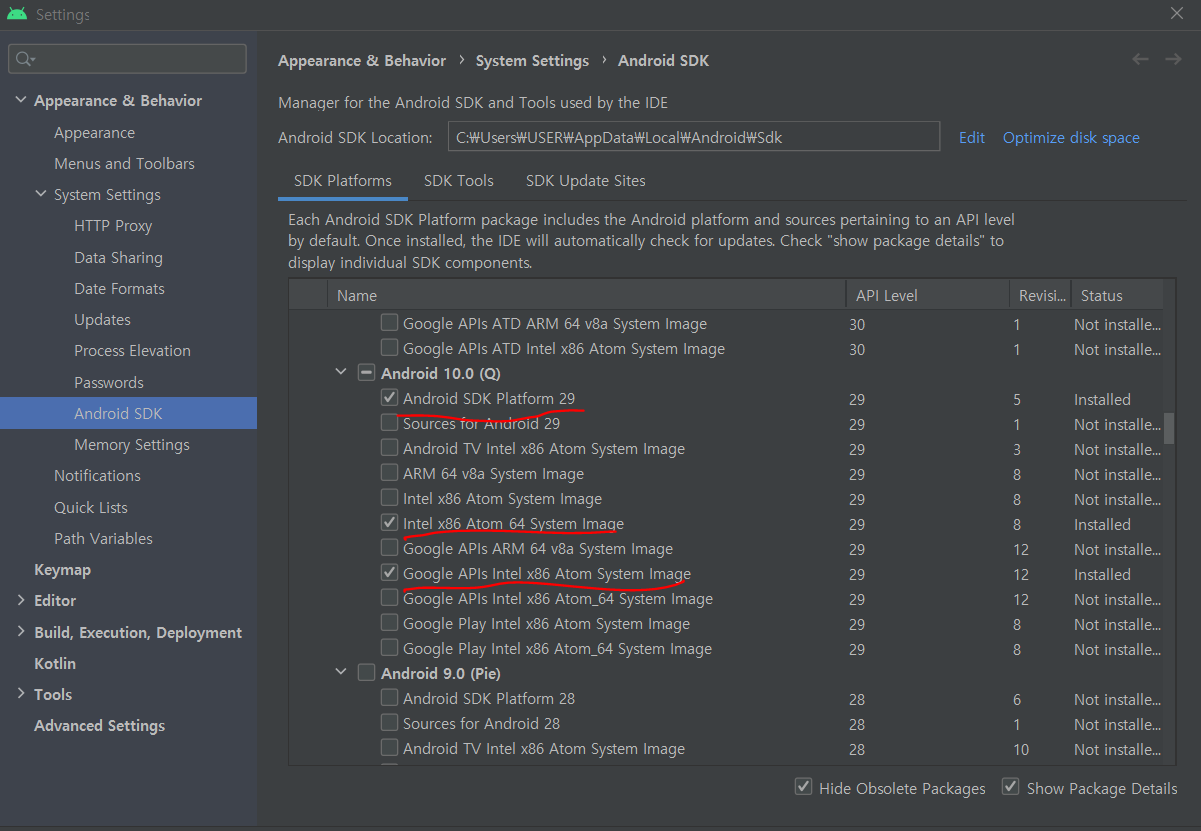Click the search magnifier icon
This screenshot has width=1201, height=831.
pos(25,60)
